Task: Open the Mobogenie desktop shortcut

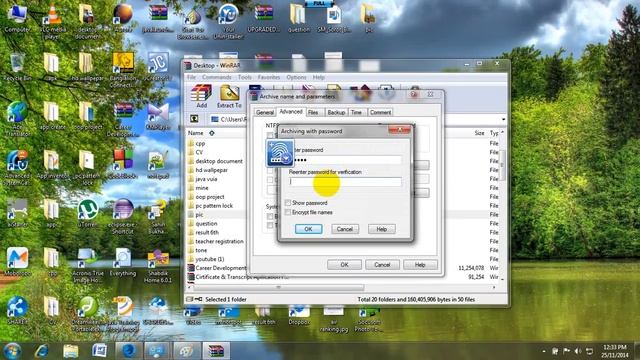Action: point(17,262)
